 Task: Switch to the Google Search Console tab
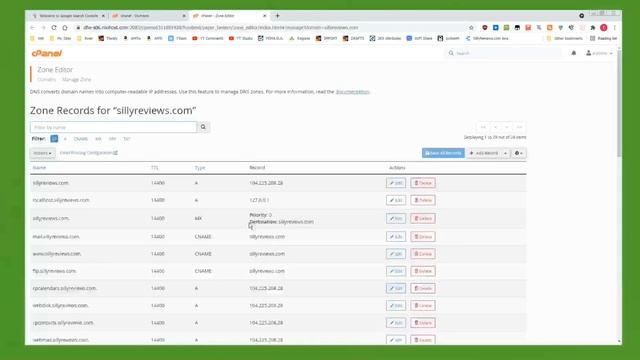pos(69,16)
